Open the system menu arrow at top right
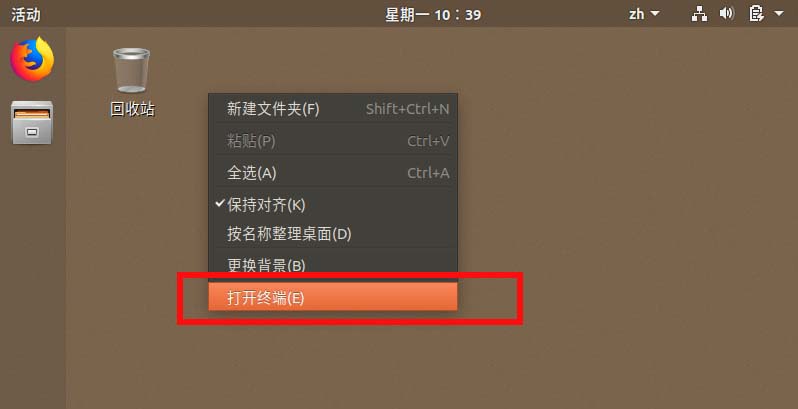 point(779,14)
